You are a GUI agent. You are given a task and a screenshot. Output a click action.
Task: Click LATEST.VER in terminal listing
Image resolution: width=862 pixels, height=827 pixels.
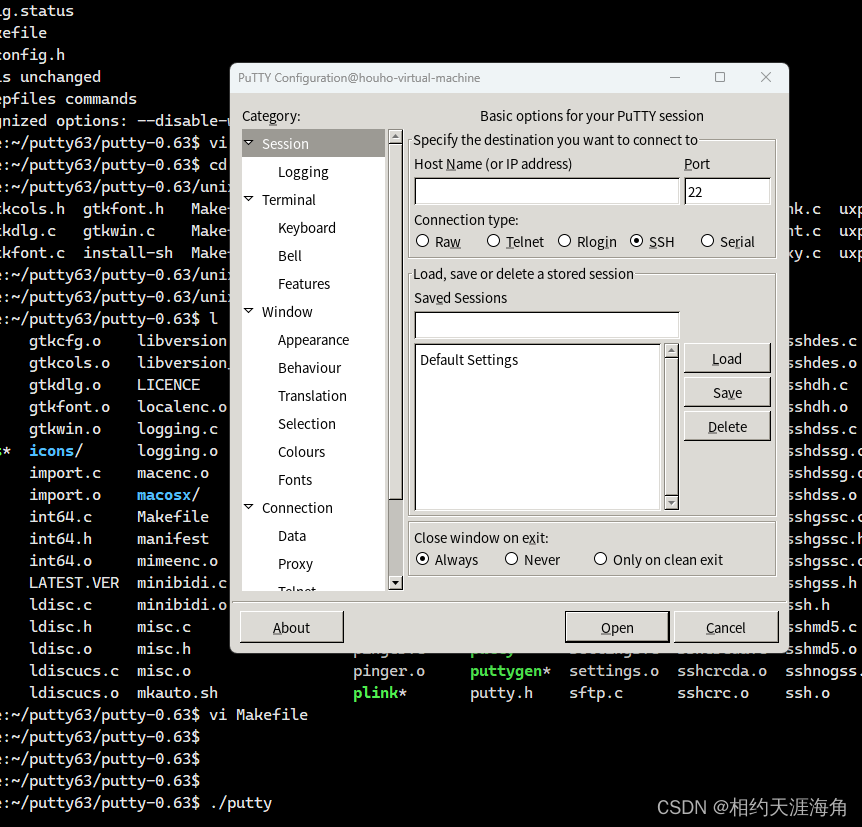74,583
